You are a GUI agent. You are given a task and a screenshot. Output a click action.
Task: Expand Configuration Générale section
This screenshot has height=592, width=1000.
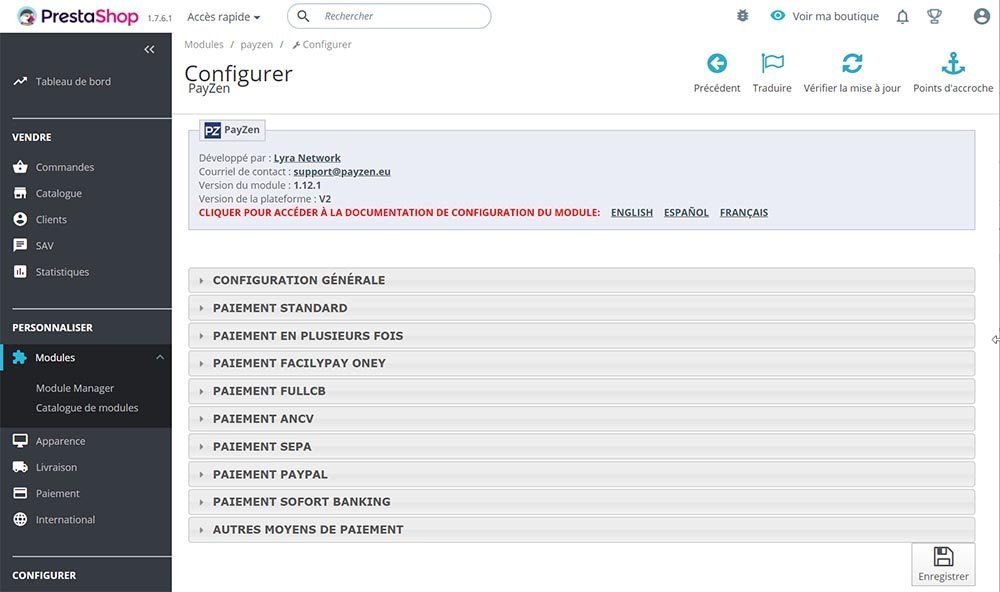(581, 280)
